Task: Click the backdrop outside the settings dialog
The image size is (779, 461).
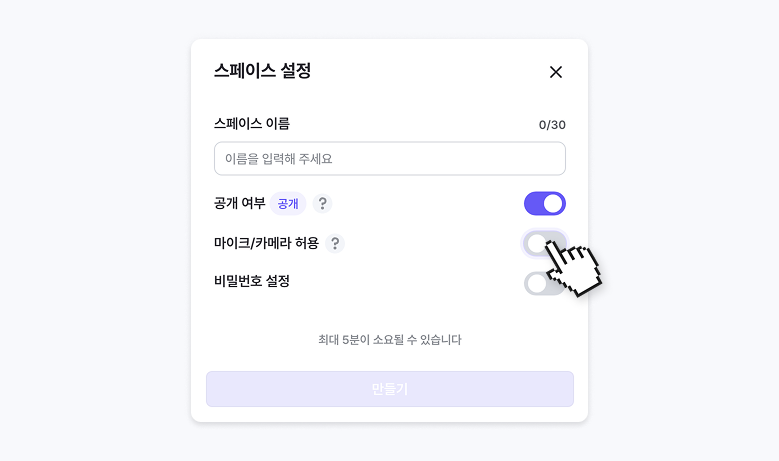Action: [x=90, y=230]
